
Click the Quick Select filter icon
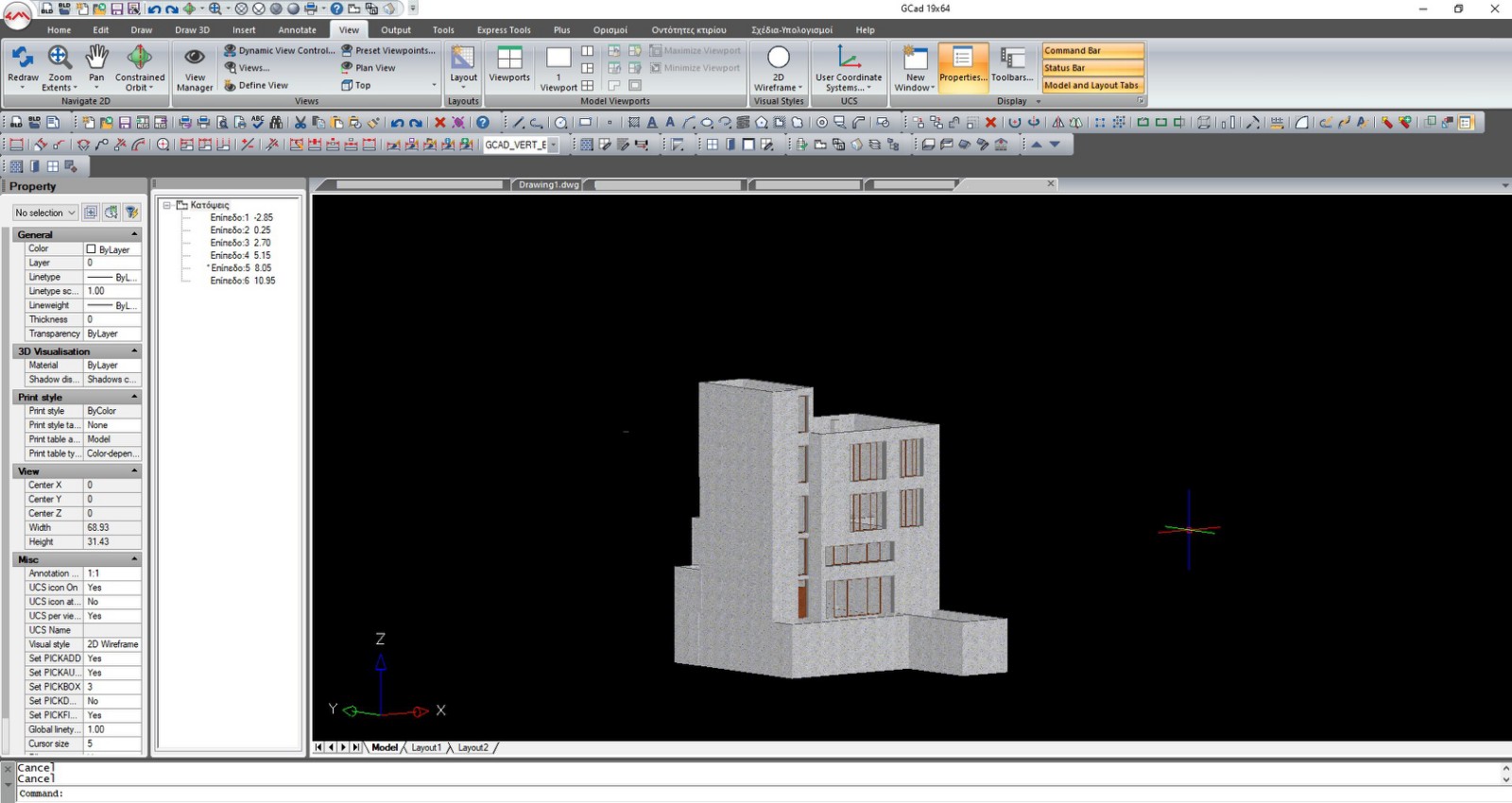(x=131, y=213)
